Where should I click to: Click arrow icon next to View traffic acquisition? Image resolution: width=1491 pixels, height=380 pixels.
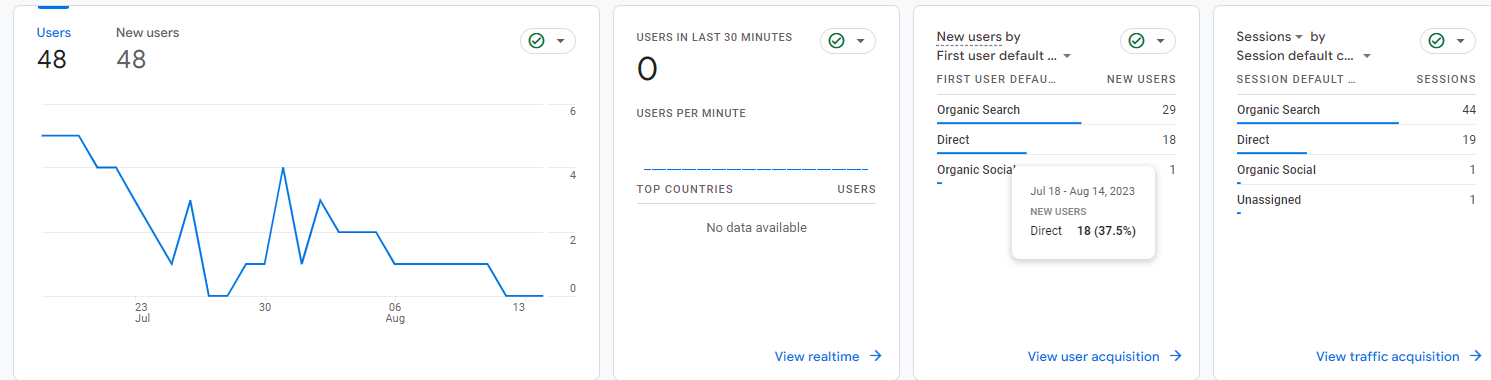(1476, 356)
